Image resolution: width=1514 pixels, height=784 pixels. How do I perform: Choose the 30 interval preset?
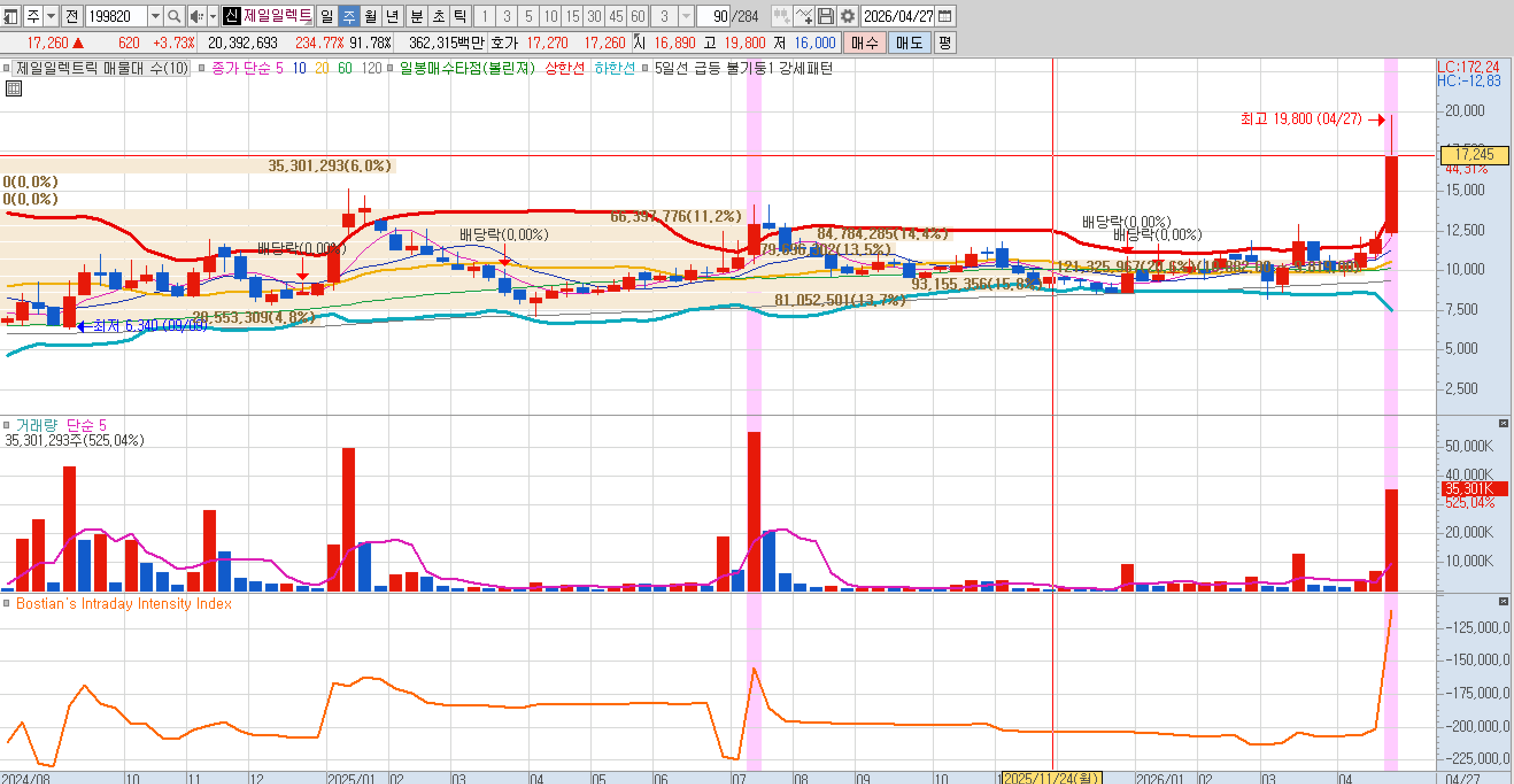coord(595,17)
